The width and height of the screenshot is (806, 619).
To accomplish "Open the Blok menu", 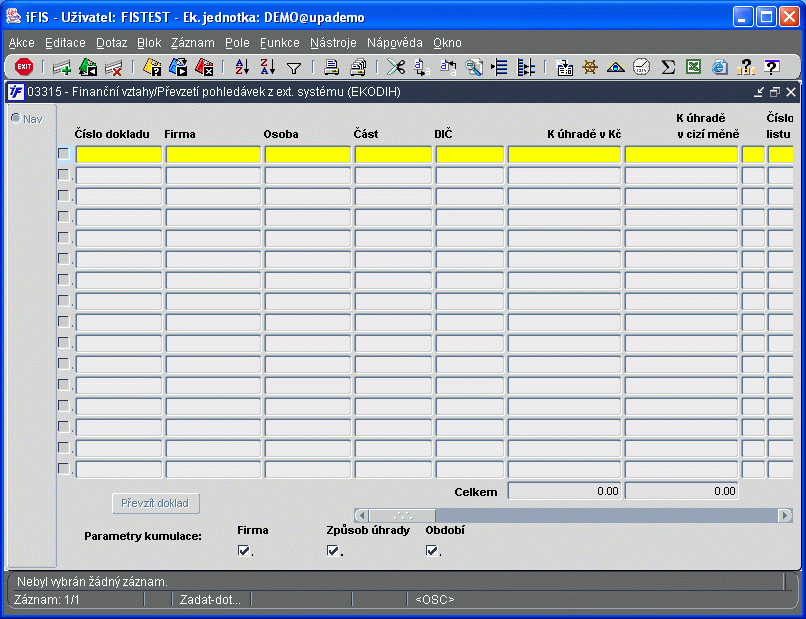I will 149,43.
